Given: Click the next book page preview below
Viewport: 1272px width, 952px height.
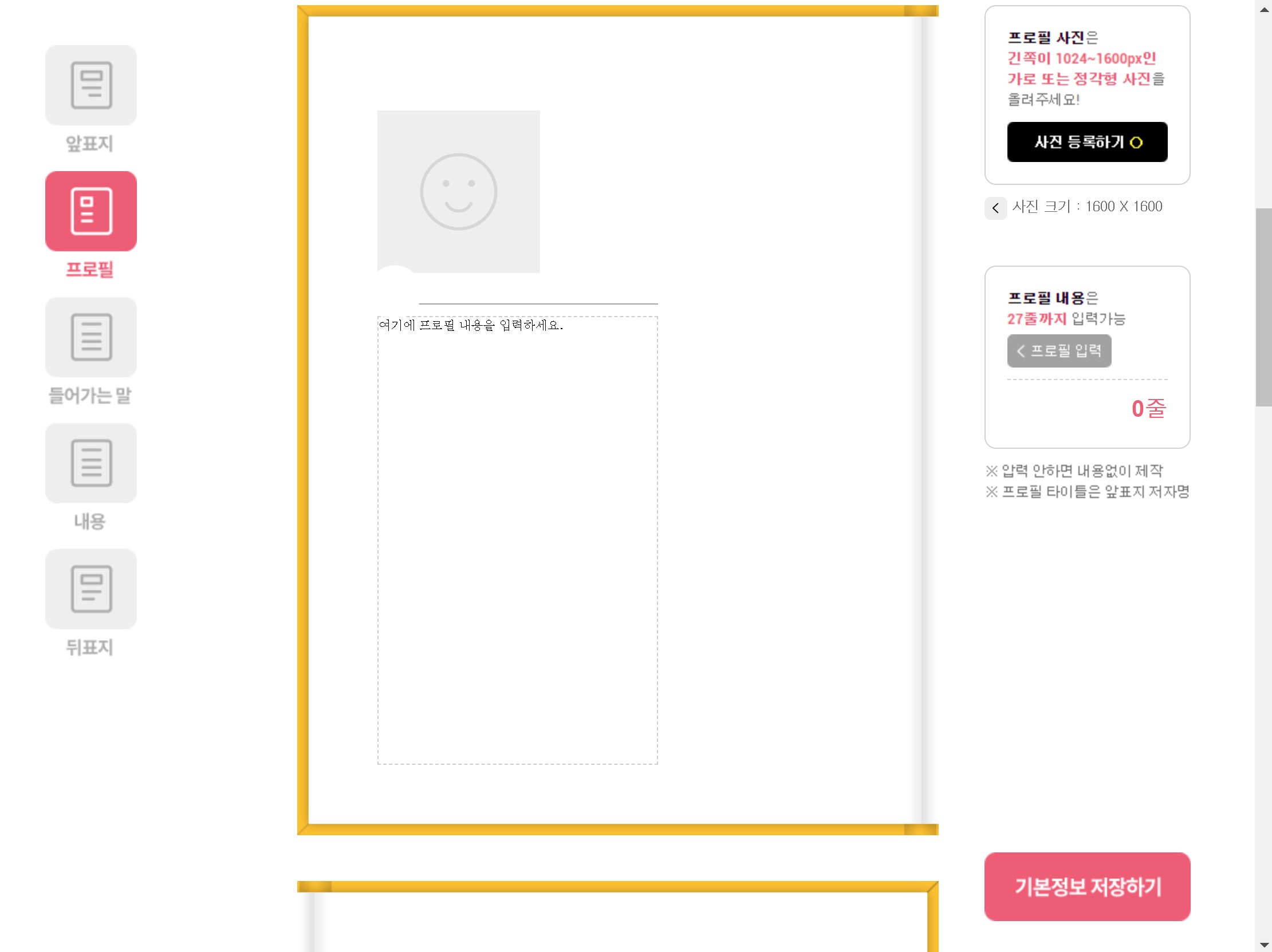Looking at the screenshot, I should (617, 917).
